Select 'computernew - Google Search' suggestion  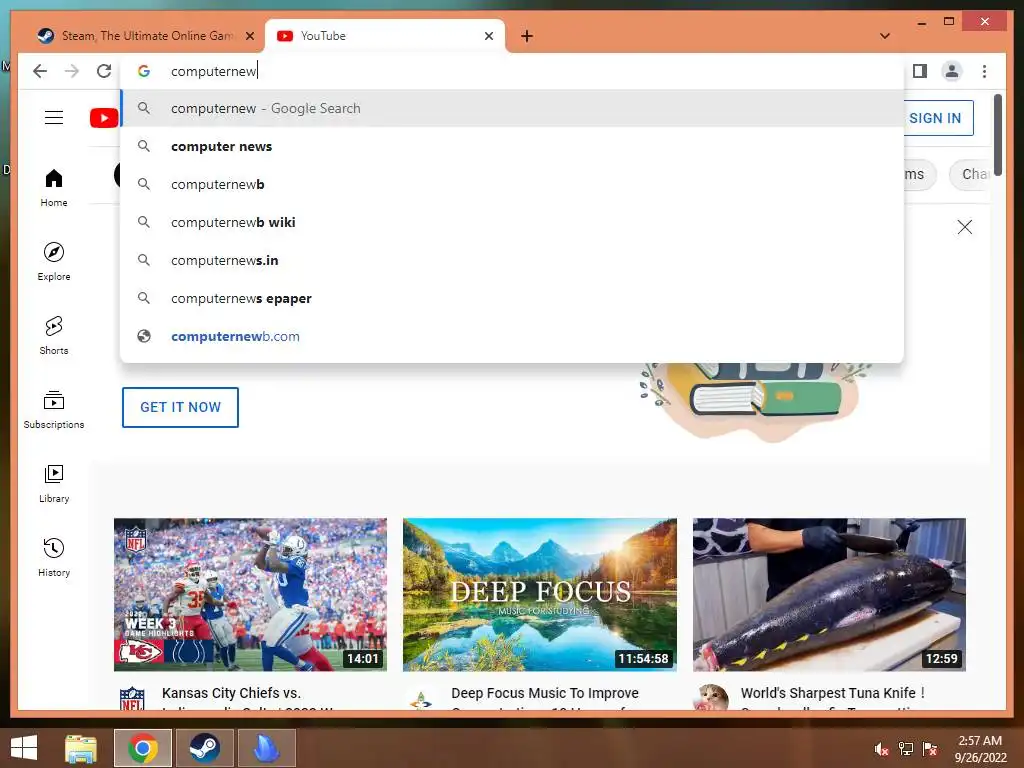tap(512, 108)
